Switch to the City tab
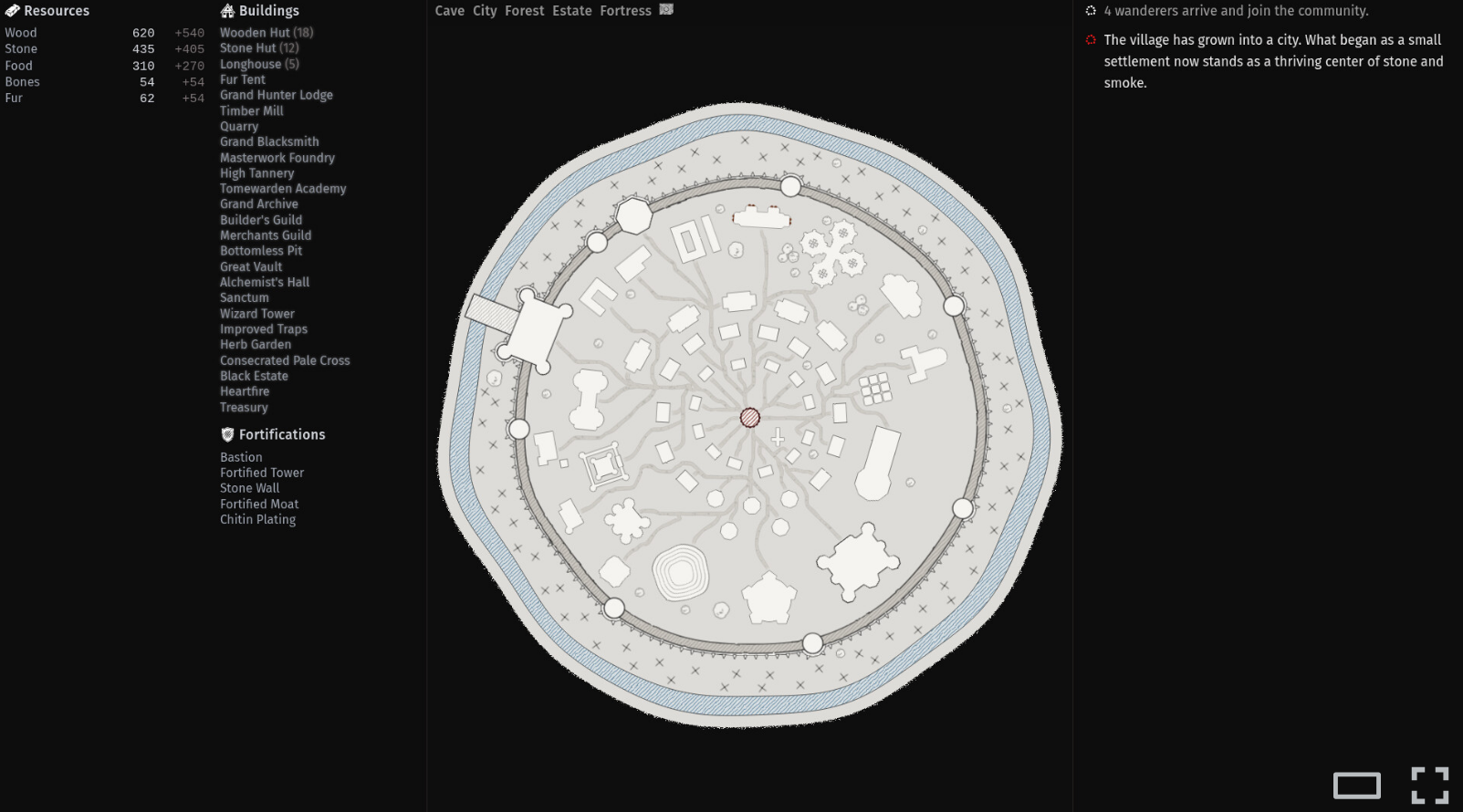Screen dimensions: 1463x812 (x=485, y=11)
